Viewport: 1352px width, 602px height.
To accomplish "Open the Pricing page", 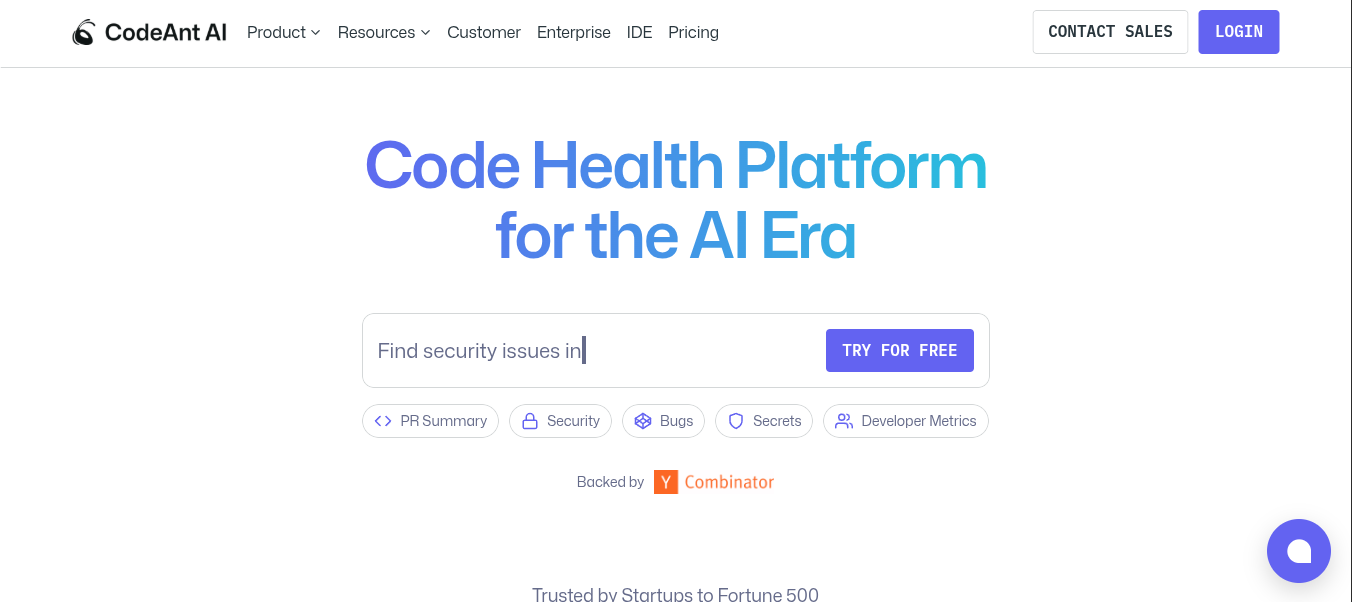I will tap(693, 32).
